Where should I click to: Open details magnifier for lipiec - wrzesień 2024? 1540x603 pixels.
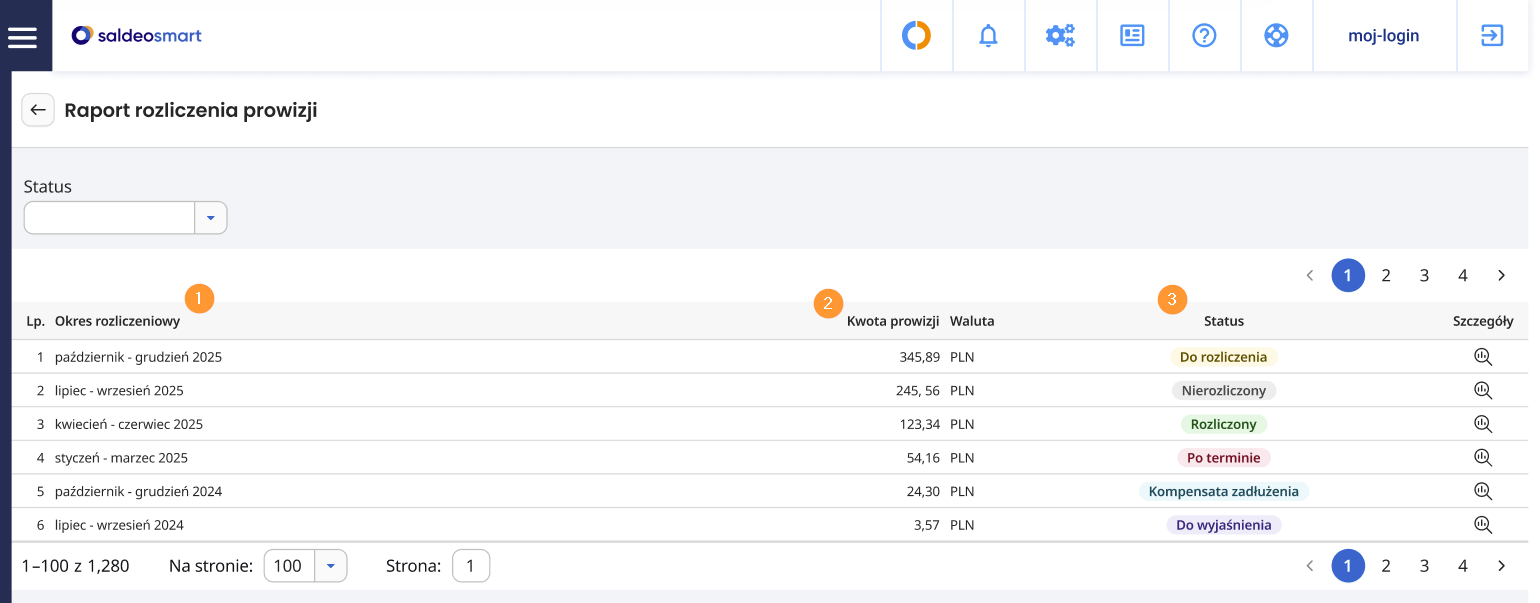pyautogui.click(x=1483, y=525)
